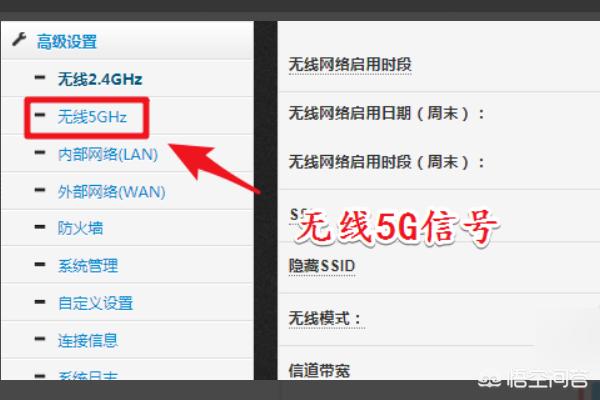Open 外部网络(WAN) settings
The image size is (600, 400).
111,192
